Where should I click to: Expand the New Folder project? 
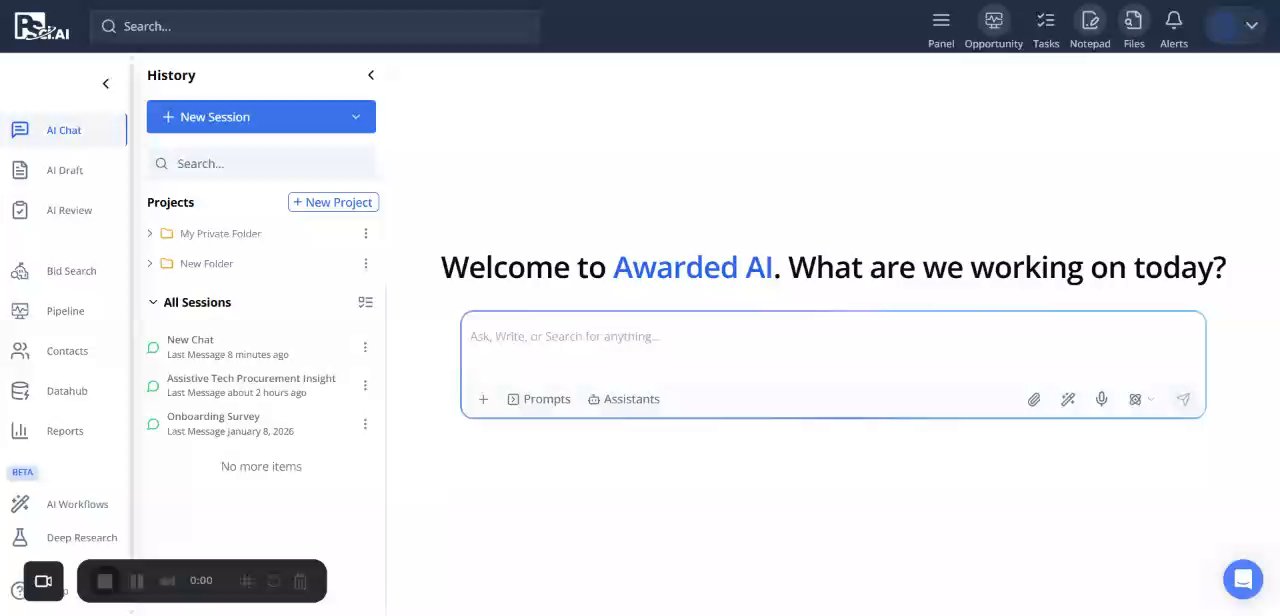(150, 263)
